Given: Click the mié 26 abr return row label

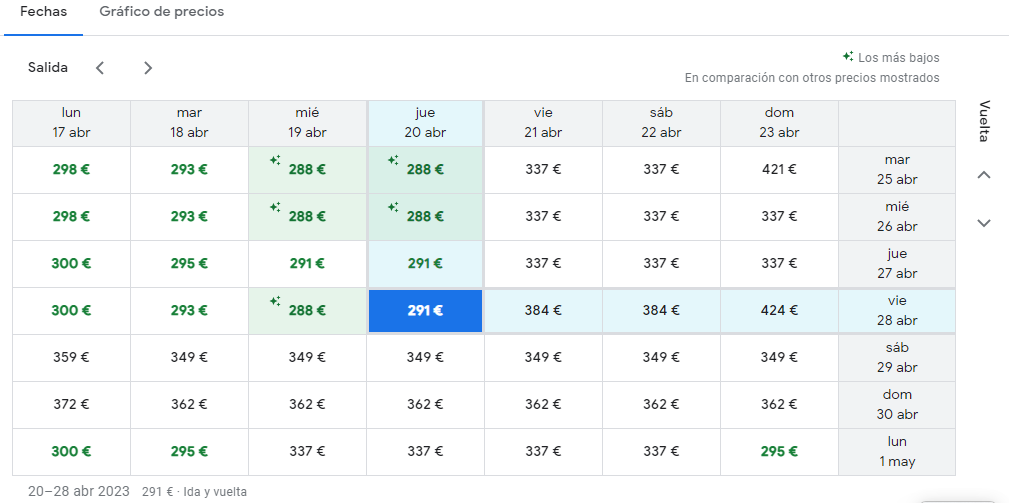Looking at the screenshot, I should click(897, 217).
